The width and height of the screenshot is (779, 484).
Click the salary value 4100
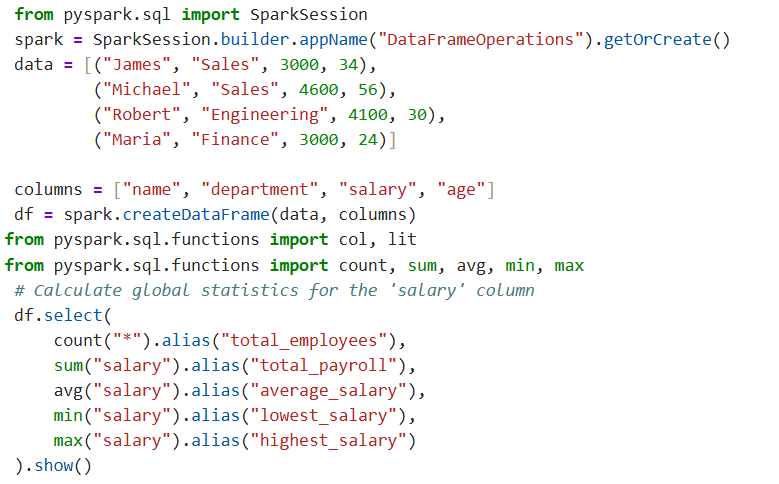(368, 115)
